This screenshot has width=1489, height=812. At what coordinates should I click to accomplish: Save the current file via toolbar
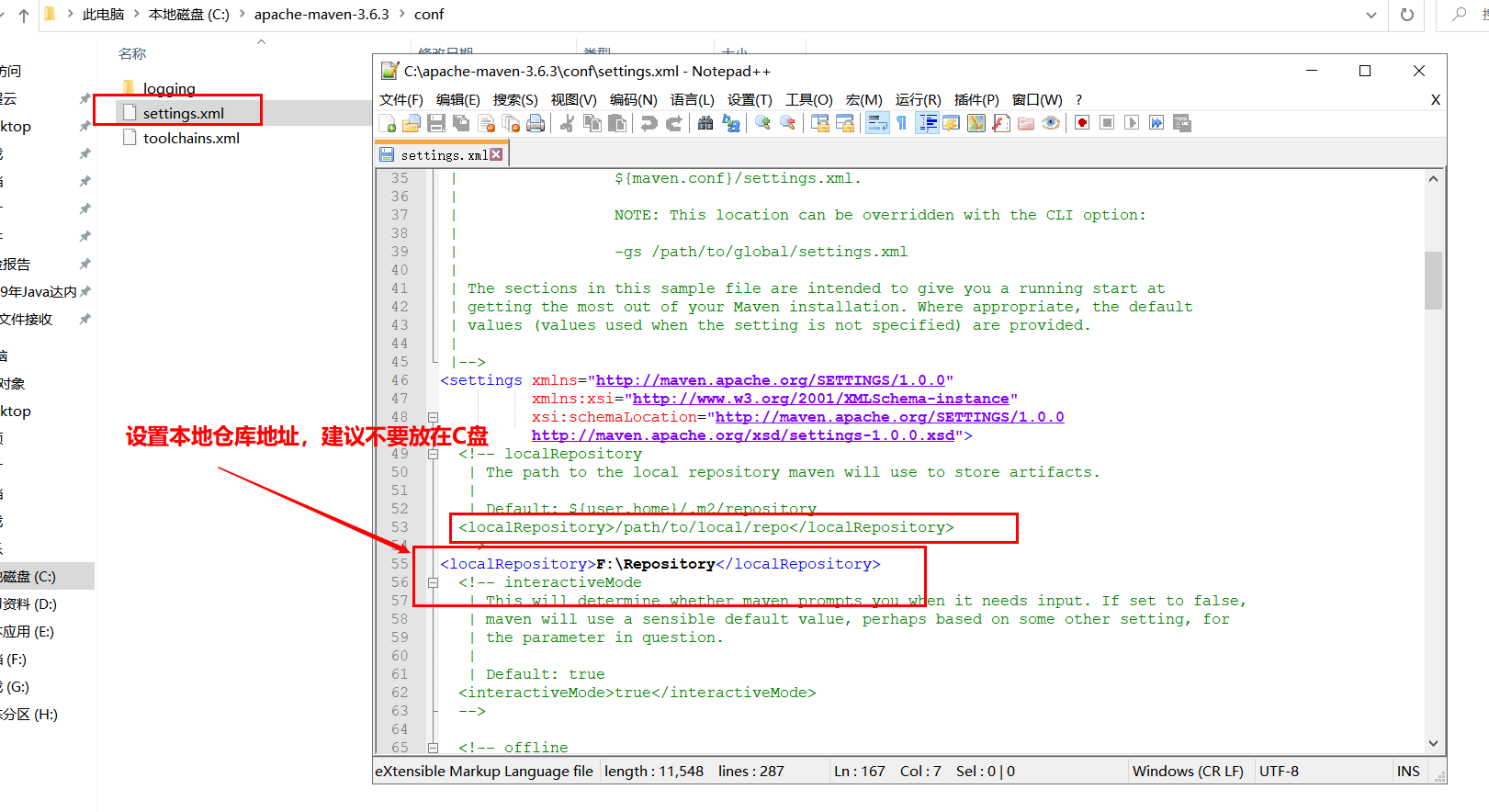point(436,123)
